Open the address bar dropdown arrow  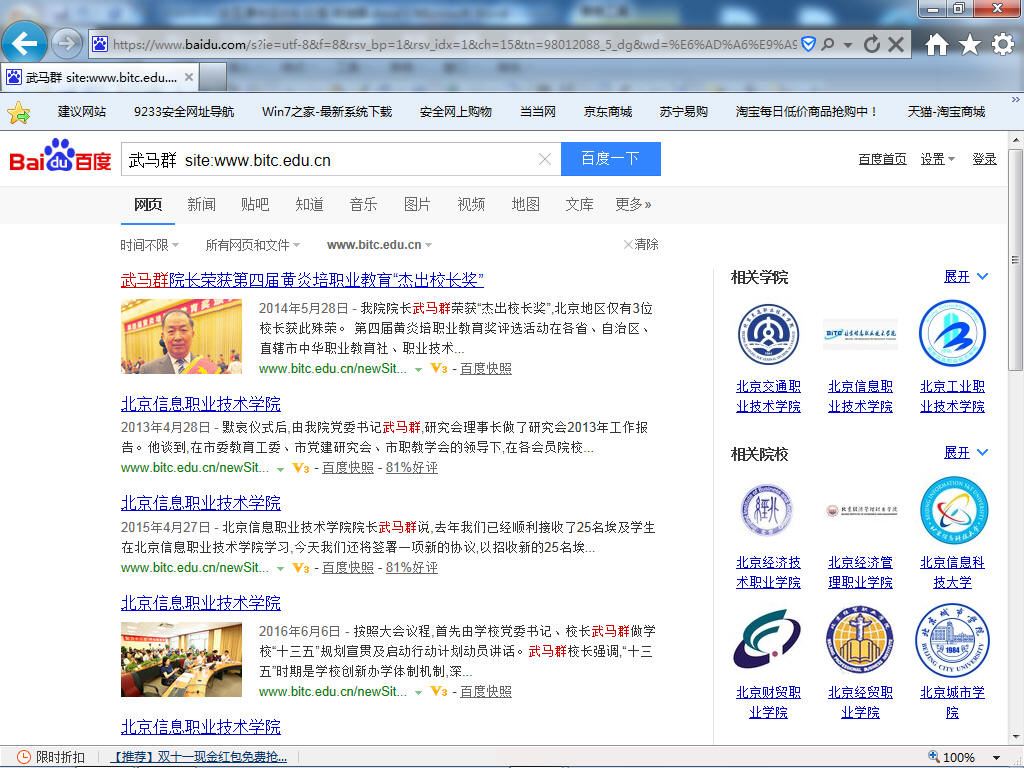tap(848, 45)
